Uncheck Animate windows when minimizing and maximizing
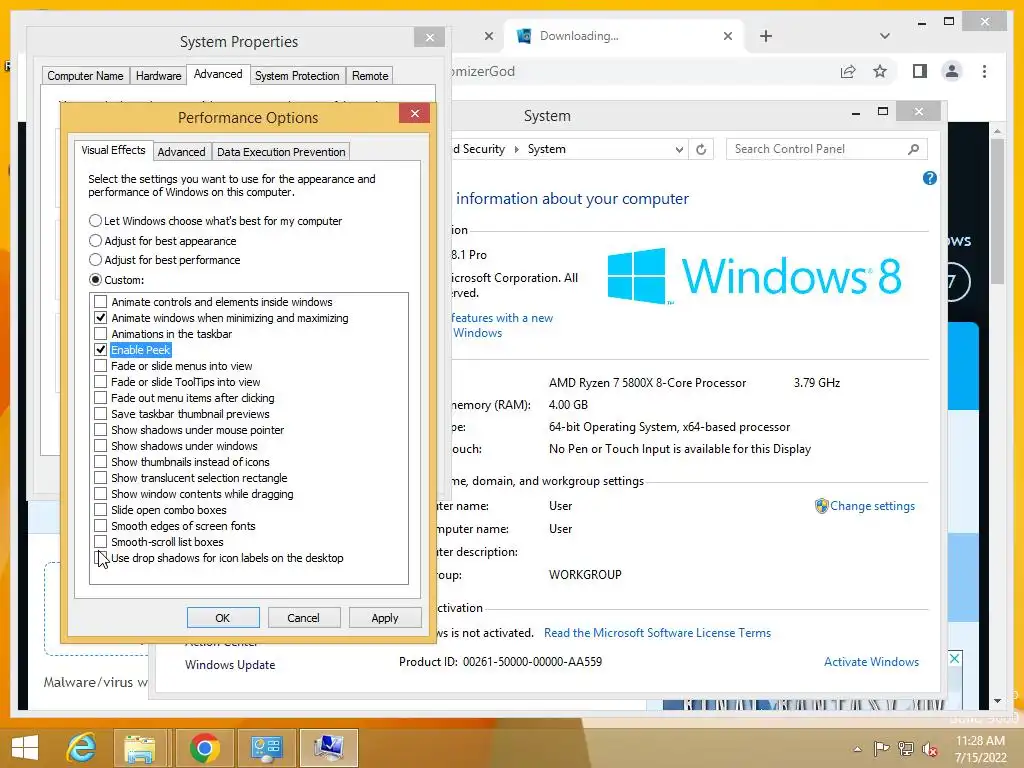The height and width of the screenshot is (768, 1024). pos(101,318)
